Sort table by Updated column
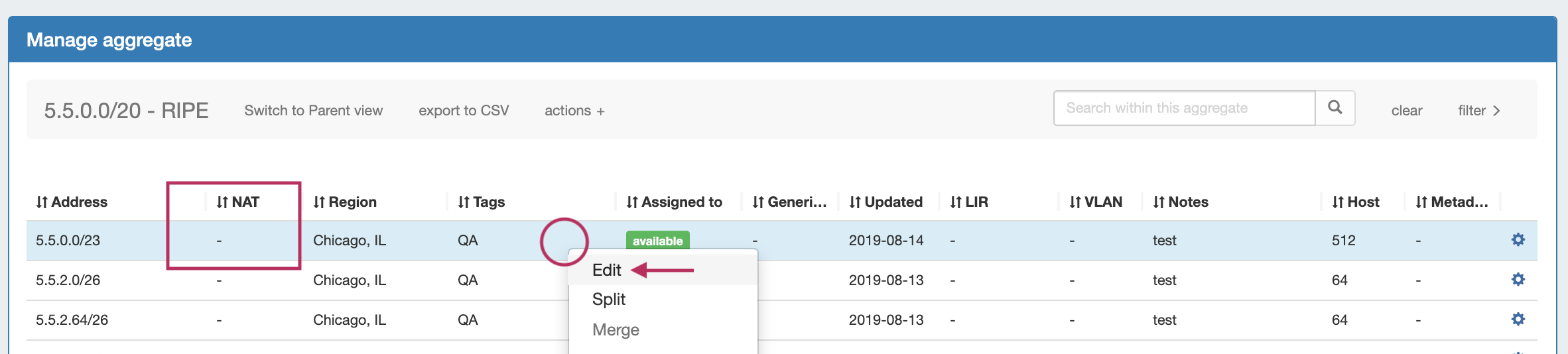 coord(885,202)
